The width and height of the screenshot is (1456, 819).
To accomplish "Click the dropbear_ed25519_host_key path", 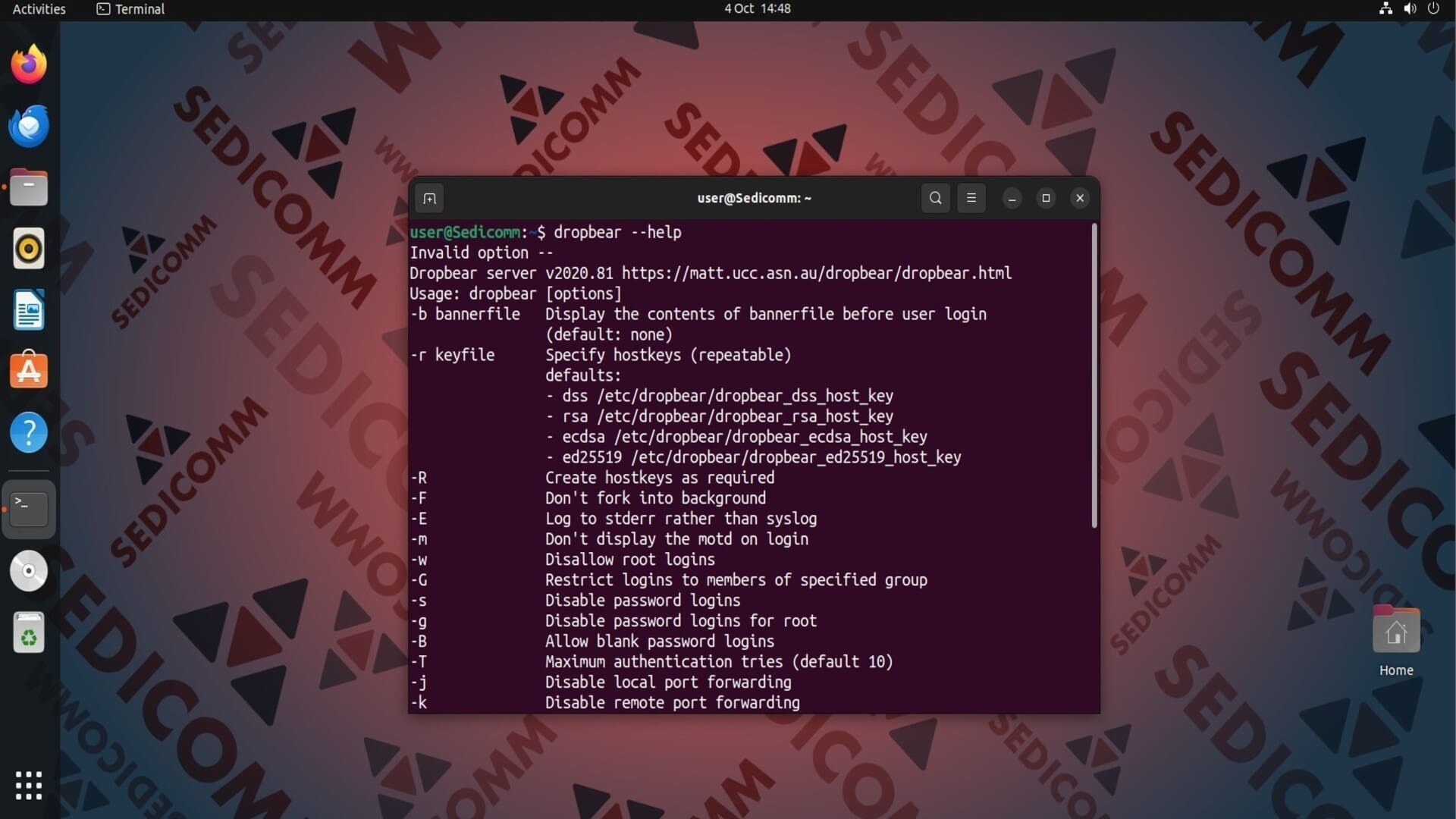I will [x=796, y=457].
